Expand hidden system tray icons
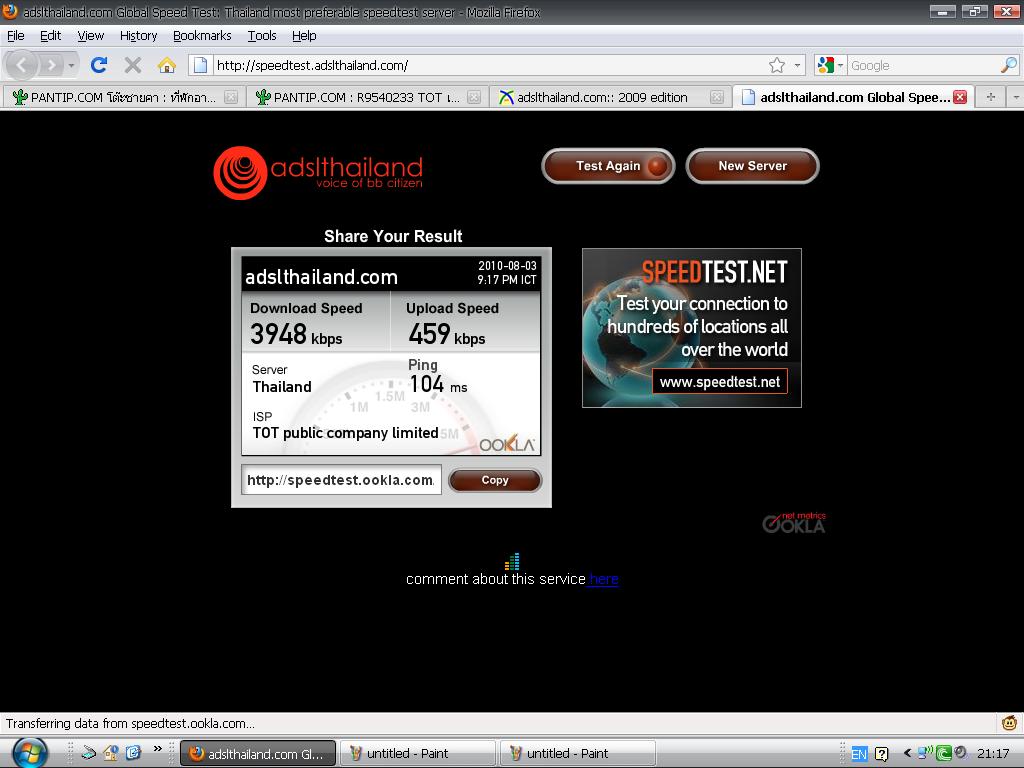 click(907, 753)
